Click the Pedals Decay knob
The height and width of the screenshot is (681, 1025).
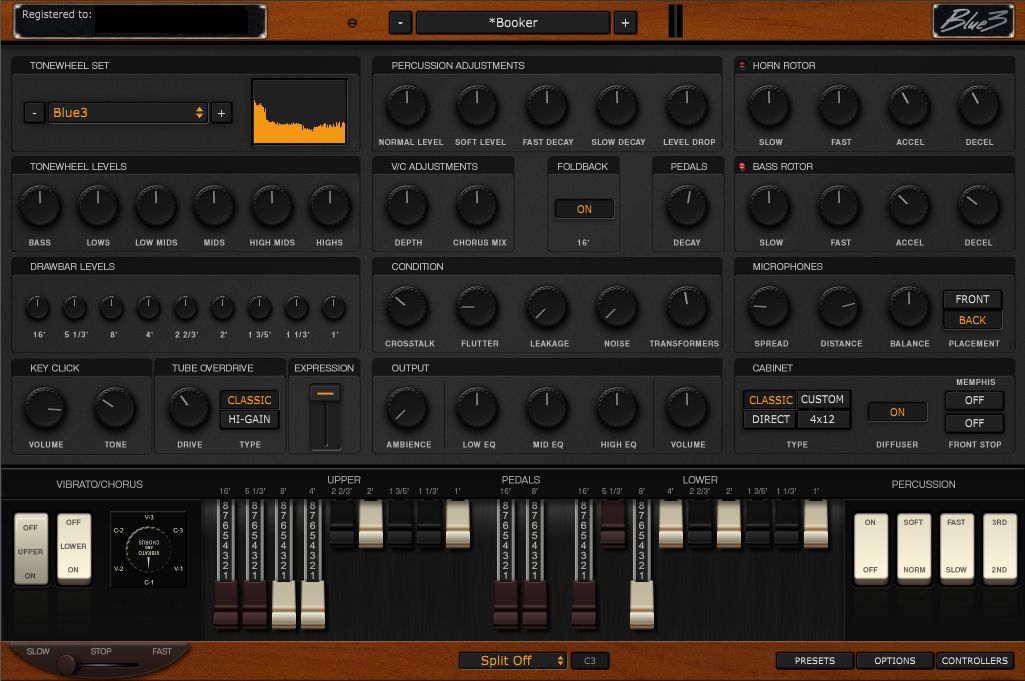coord(686,207)
